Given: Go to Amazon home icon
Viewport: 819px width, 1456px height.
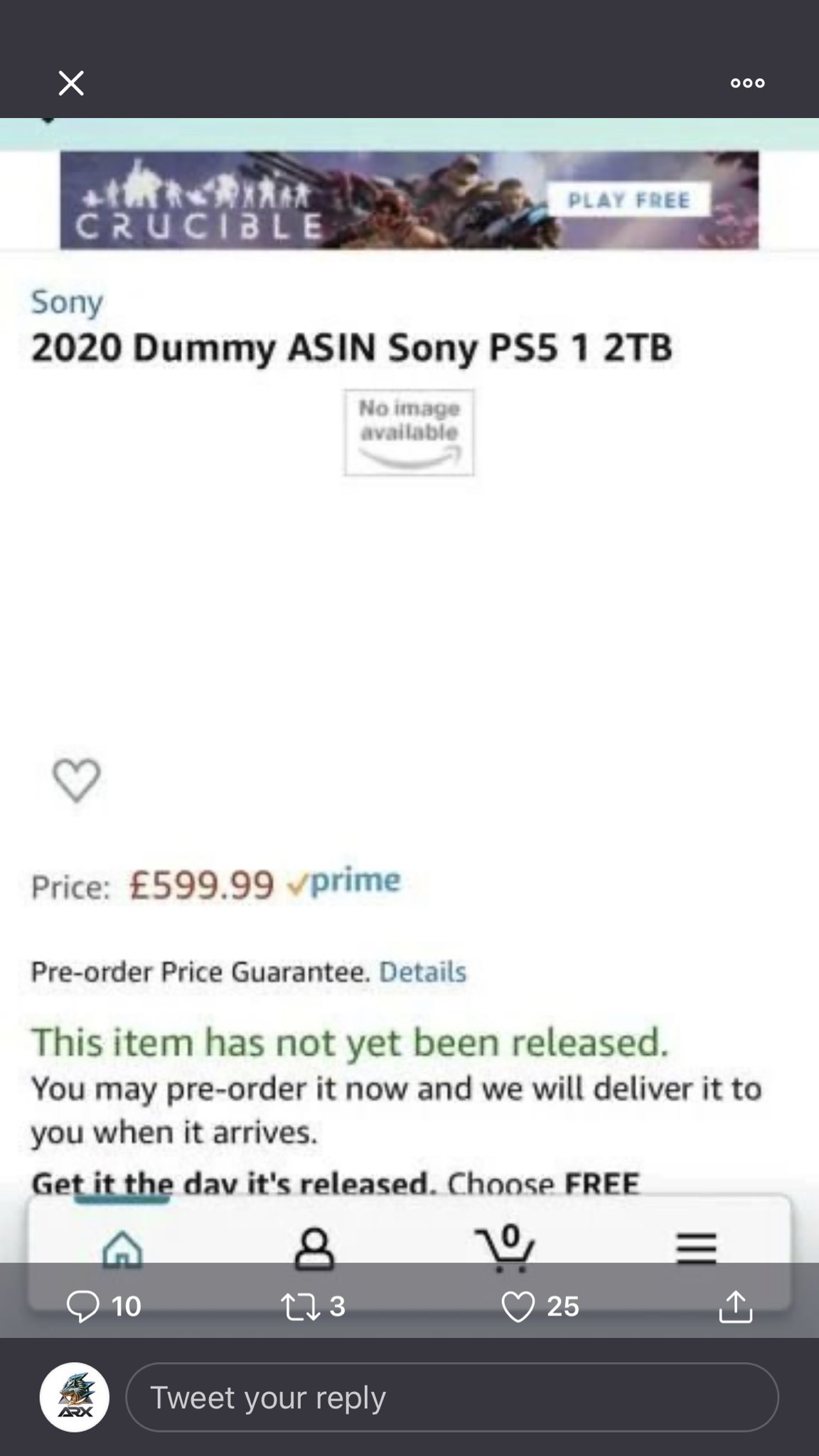Looking at the screenshot, I should pyautogui.click(x=122, y=1248).
